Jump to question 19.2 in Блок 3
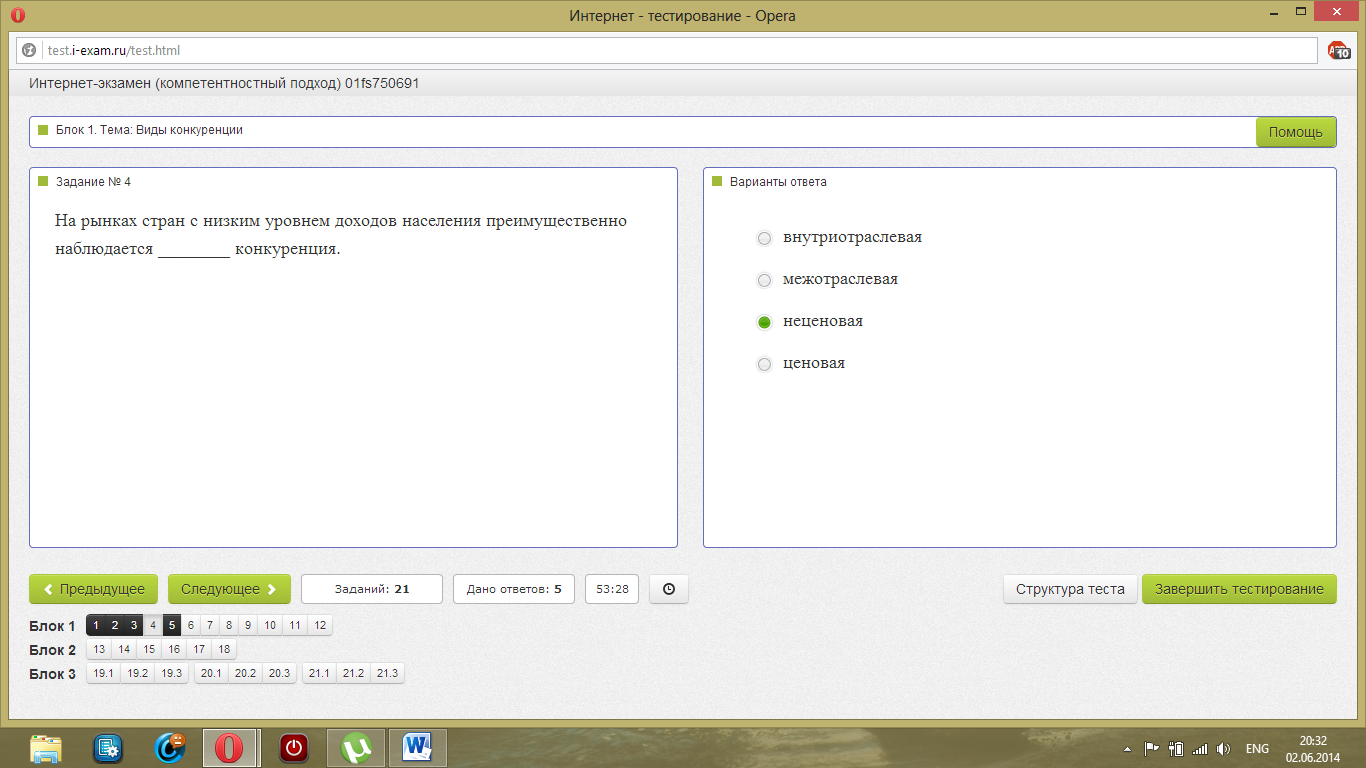 138,674
